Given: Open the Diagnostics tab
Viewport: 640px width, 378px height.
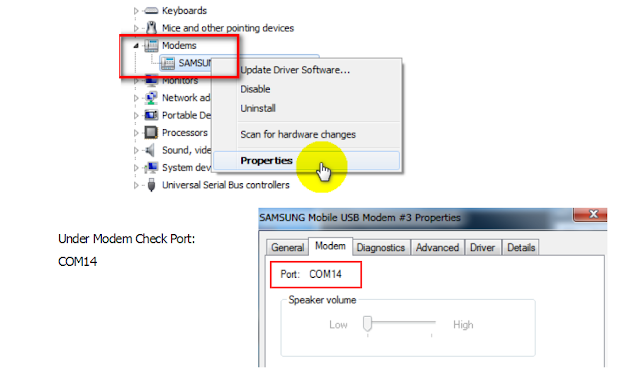Looking at the screenshot, I should 381,247.
